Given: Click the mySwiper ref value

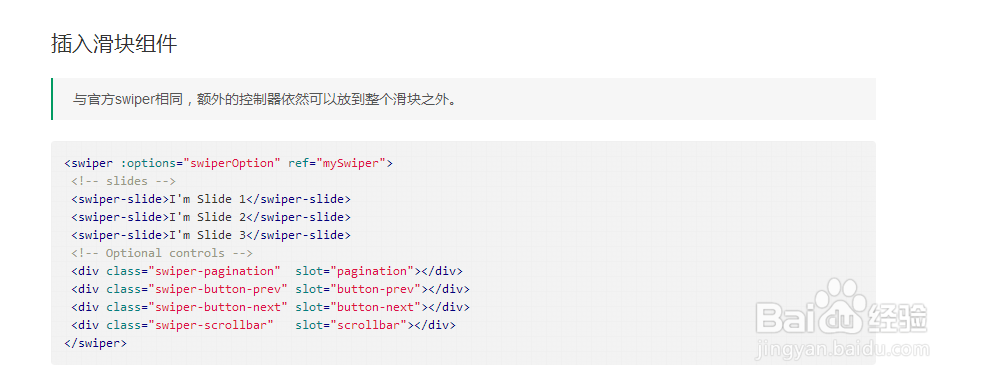Looking at the screenshot, I should point(351,163).
